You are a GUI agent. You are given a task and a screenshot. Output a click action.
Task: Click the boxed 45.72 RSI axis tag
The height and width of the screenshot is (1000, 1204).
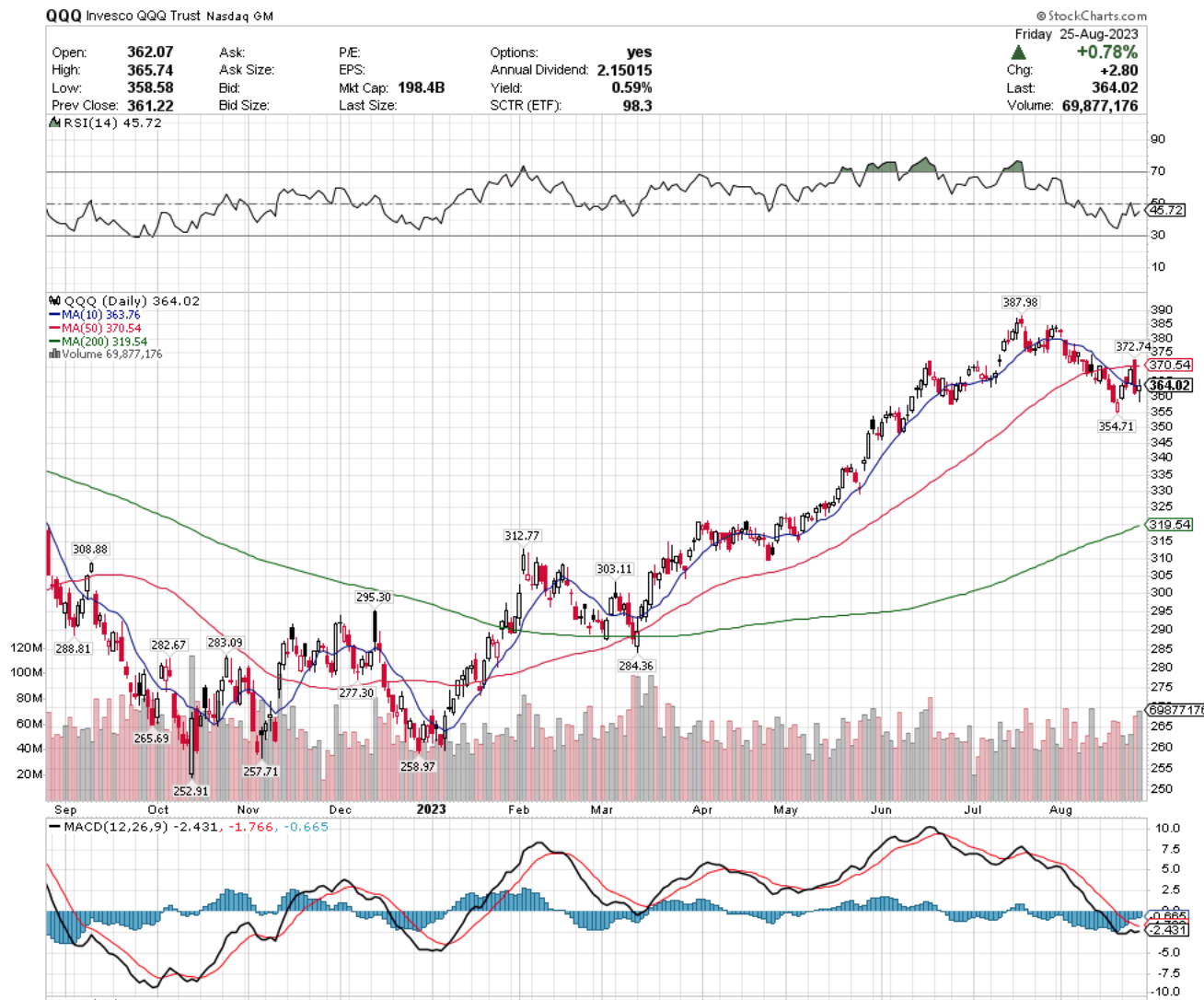tap(1167, 211)
